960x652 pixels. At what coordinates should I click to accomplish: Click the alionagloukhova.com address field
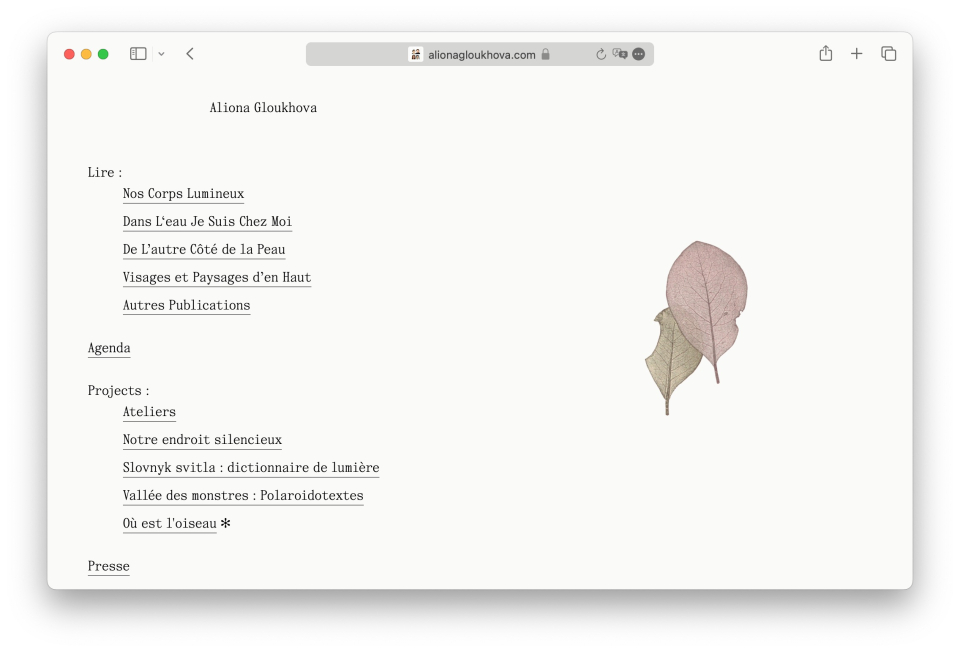(480, 54)
